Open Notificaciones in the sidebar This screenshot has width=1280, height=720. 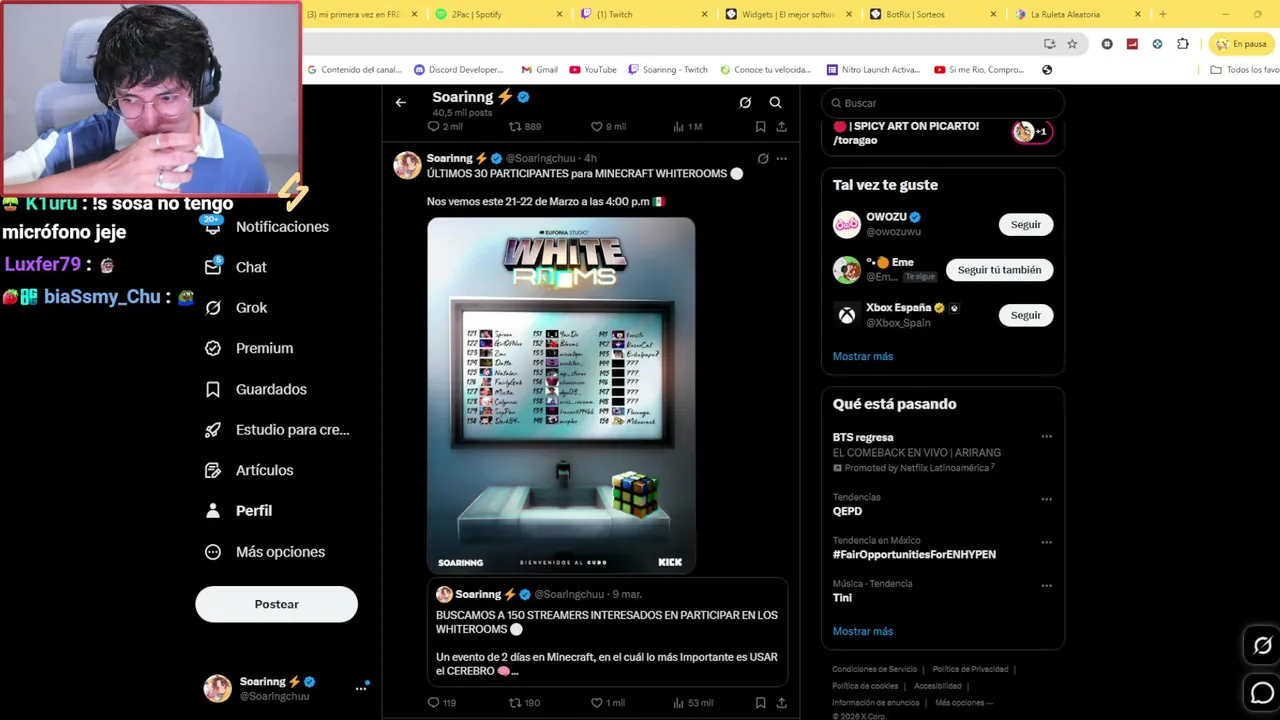tap(266, 227)
